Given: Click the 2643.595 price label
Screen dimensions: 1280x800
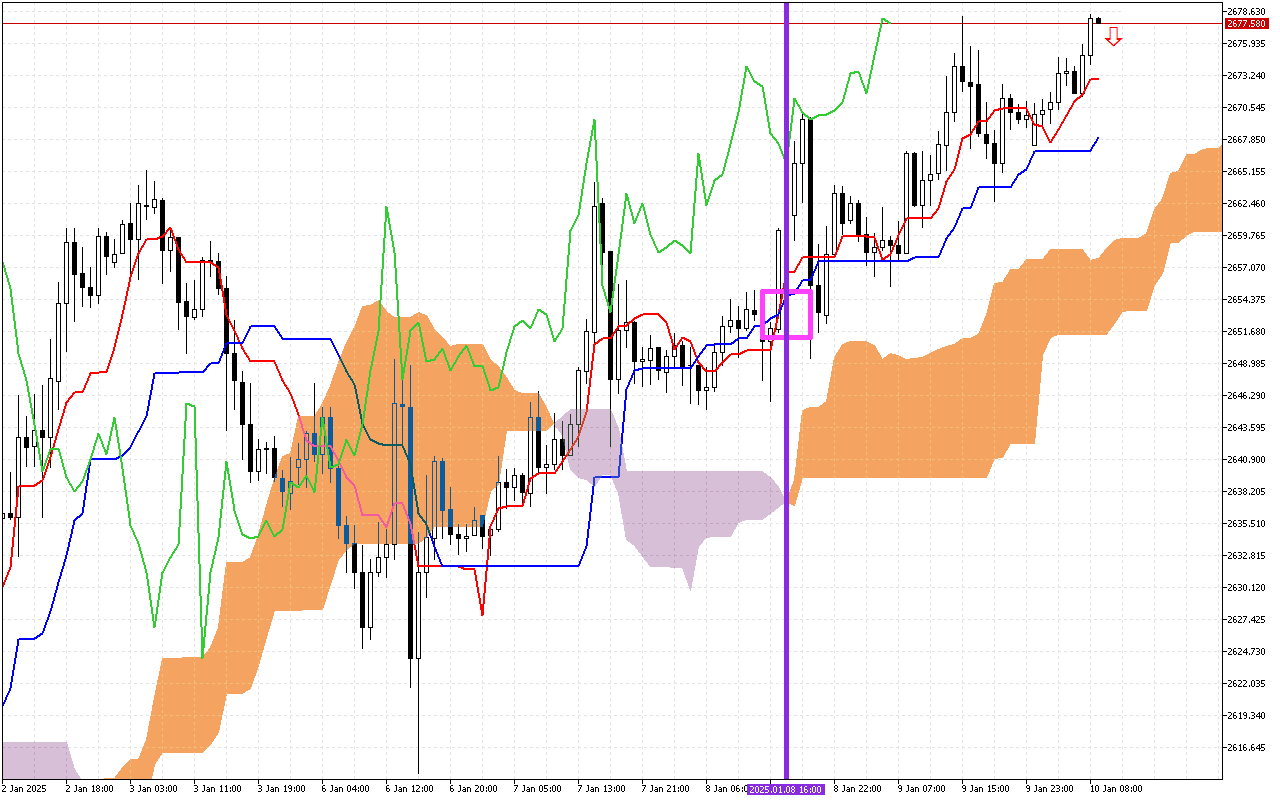Looking at the screenshot, I should pos(1246,427).
